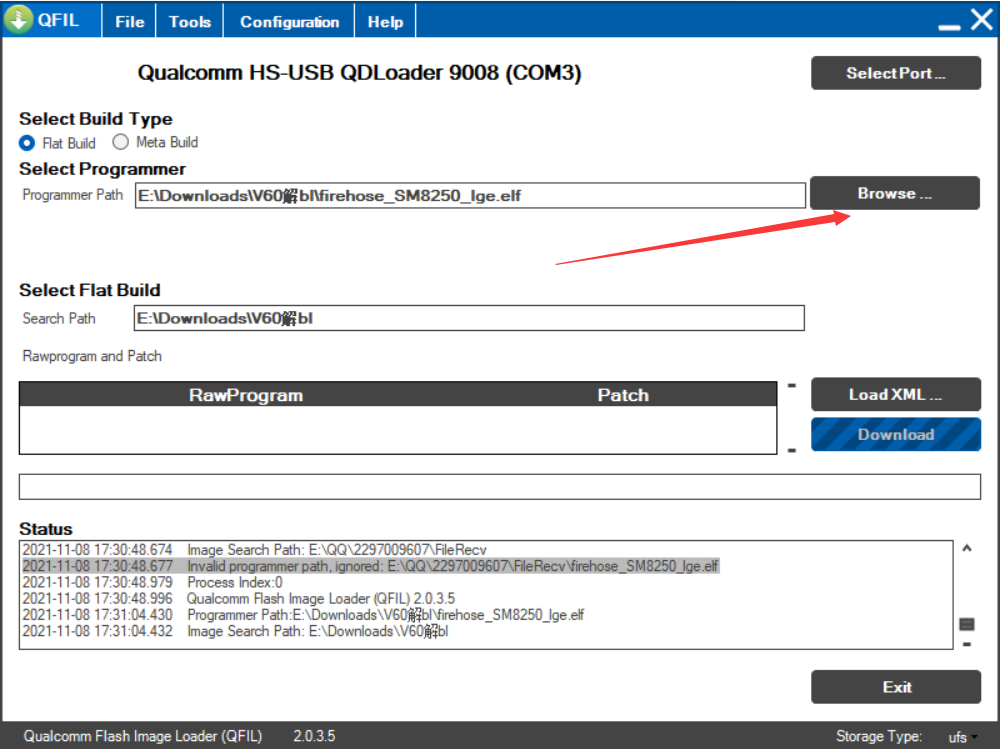
Task: Minimize the QFIL window
Action: tap(949, 22)
